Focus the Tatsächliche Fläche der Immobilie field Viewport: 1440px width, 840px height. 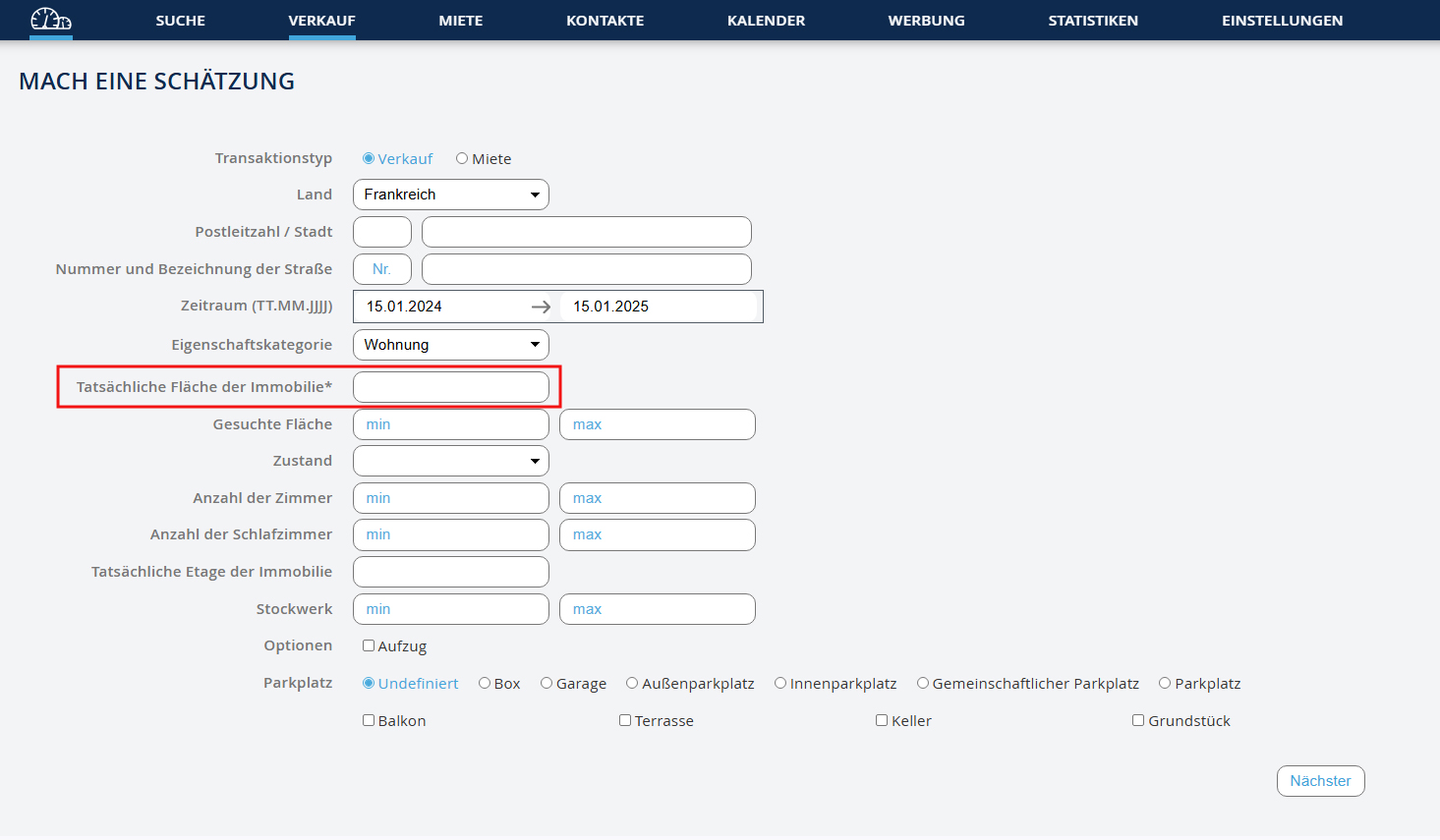pos(450,387)
